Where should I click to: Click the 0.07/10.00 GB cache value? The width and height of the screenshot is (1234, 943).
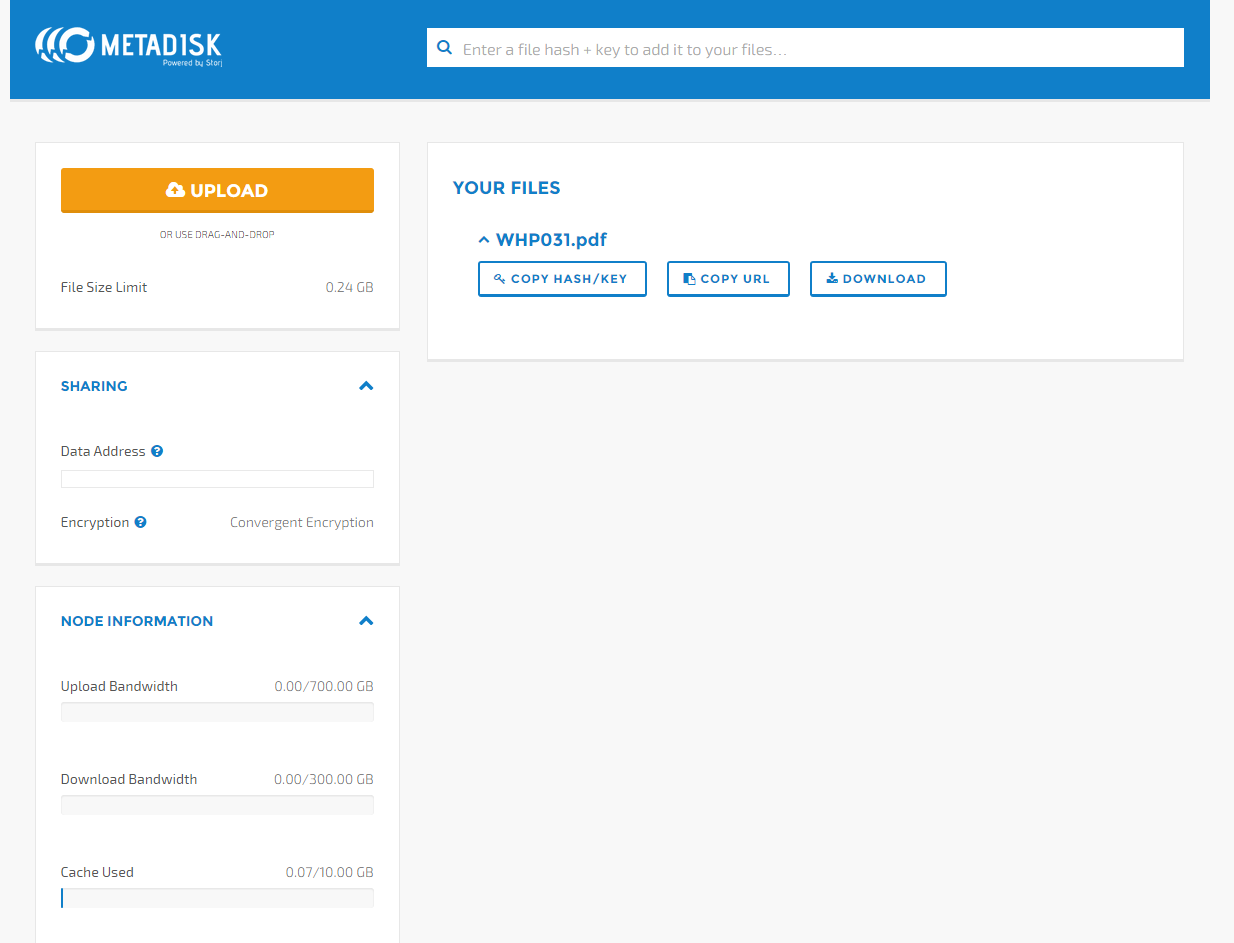330,872
